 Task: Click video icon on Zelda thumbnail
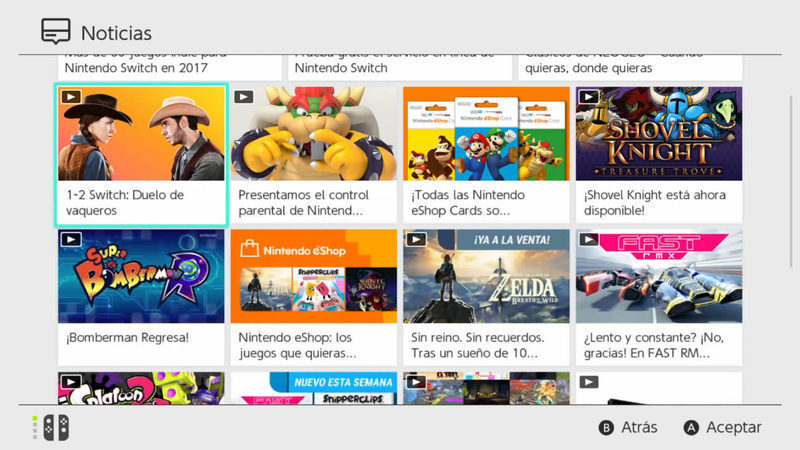point(416,240)
